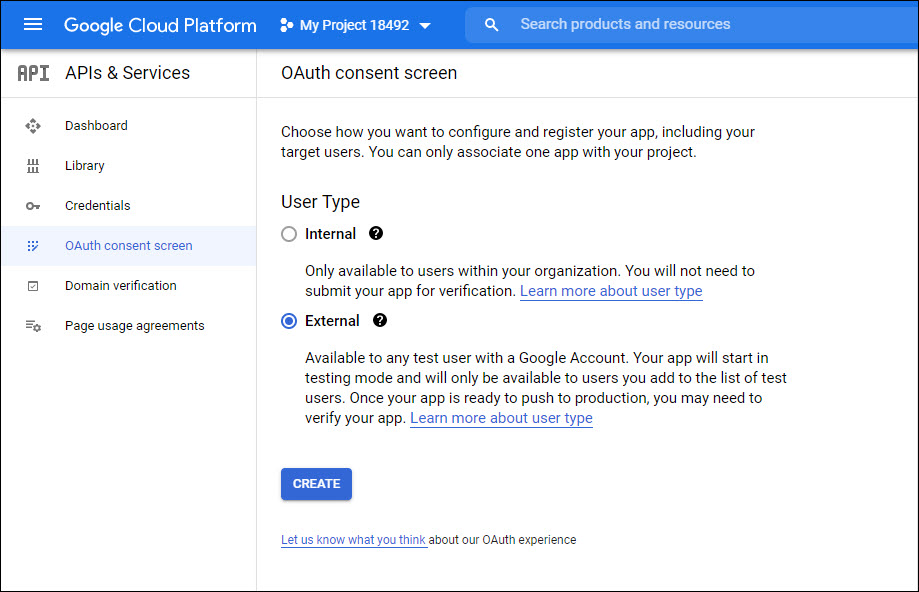Open Learn more link under Internal

[x=611, y=291]
